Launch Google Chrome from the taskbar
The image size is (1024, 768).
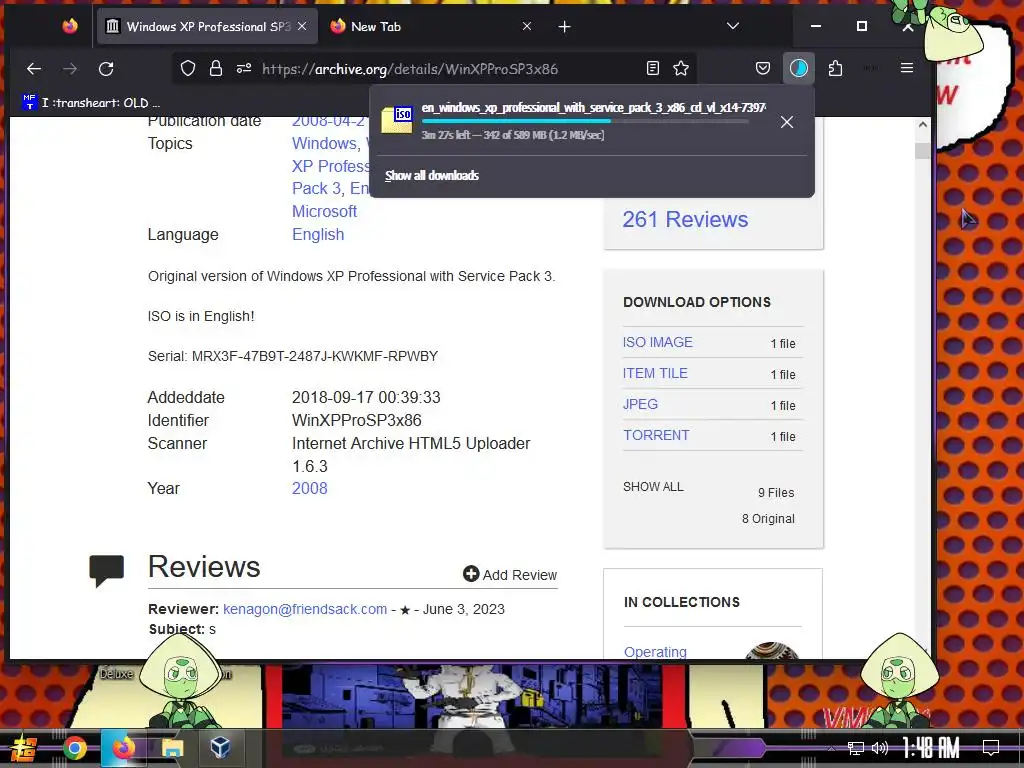click(74, 748)
